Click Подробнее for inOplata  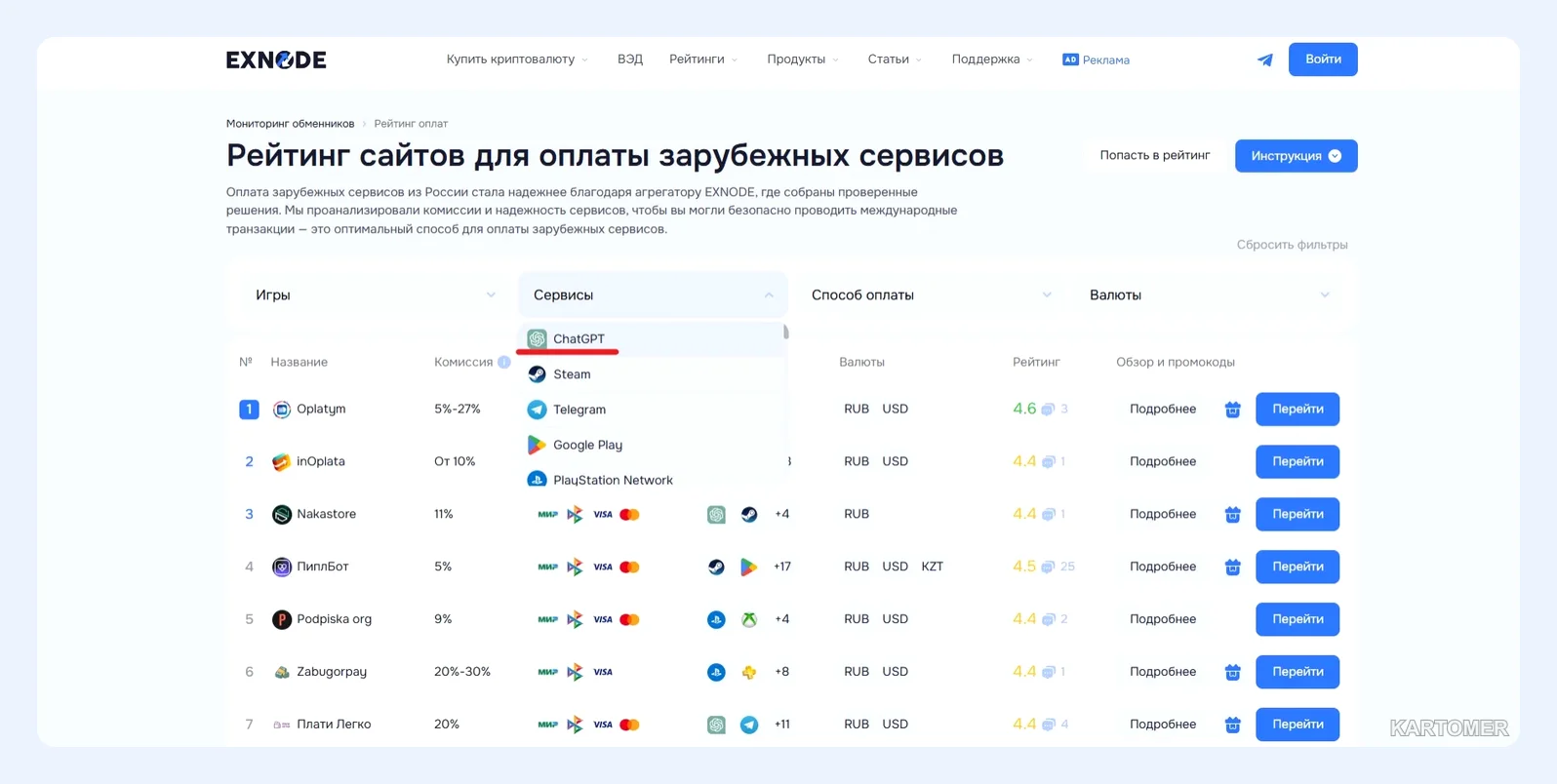point(1163,461)
